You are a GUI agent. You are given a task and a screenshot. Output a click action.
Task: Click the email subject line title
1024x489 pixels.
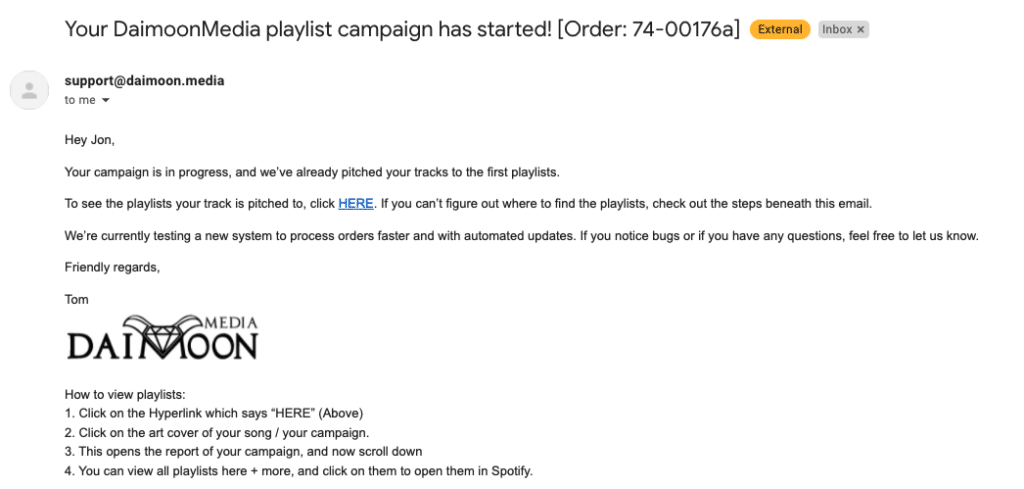coord(402,29)
